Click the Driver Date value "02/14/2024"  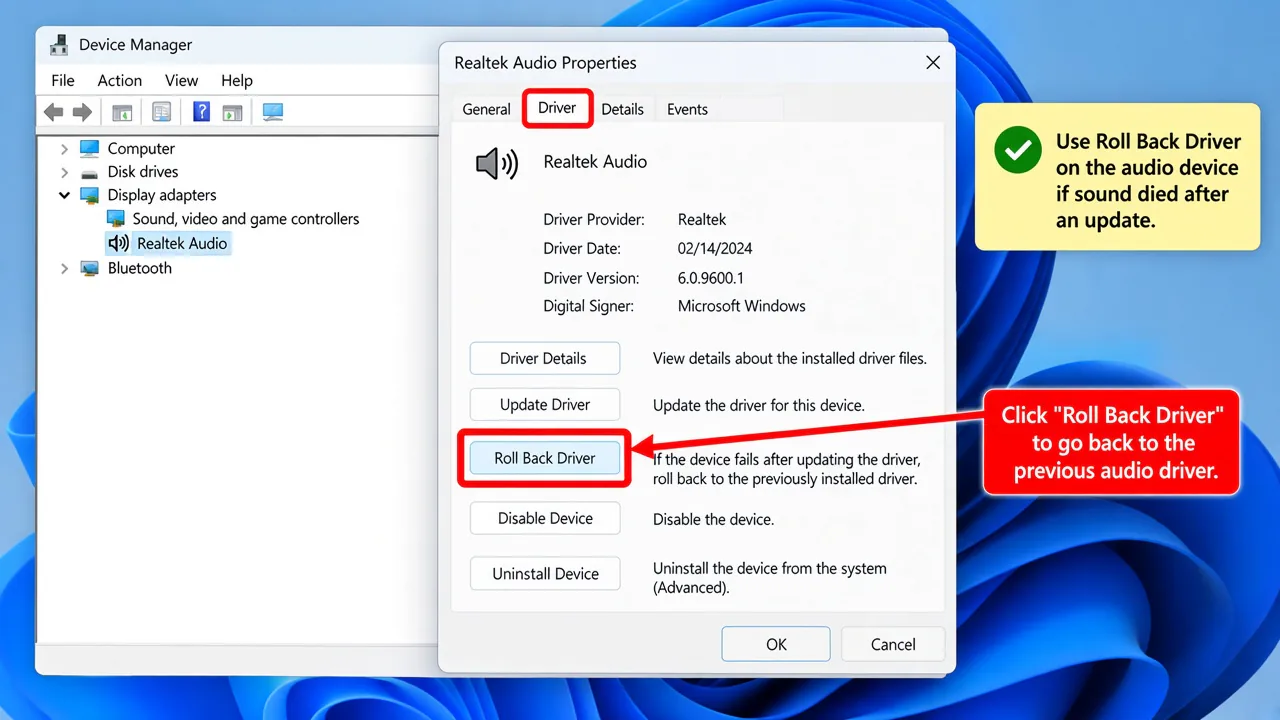[715, 248]
